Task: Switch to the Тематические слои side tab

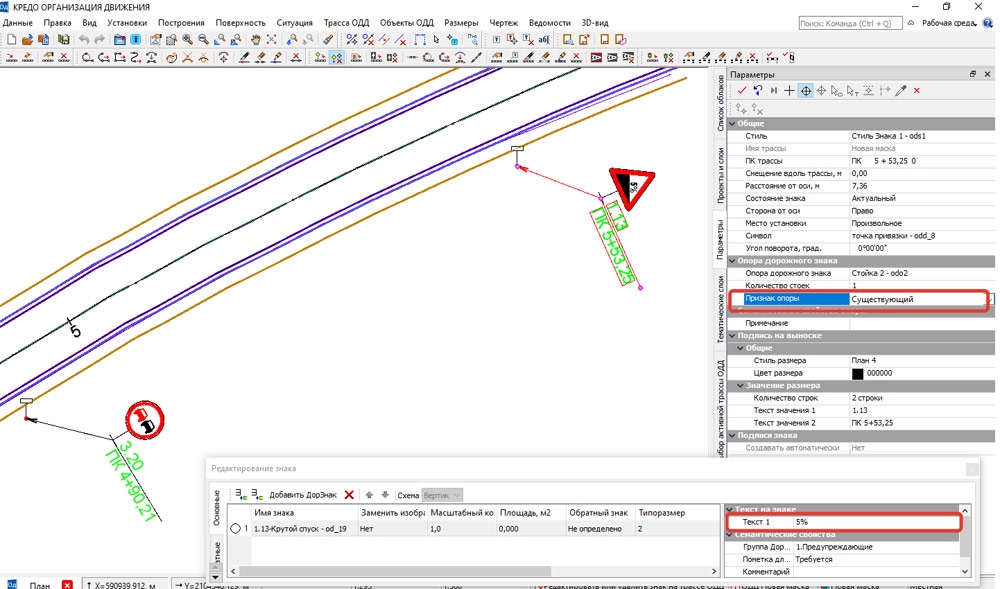Action: click(x=720, y=310)
